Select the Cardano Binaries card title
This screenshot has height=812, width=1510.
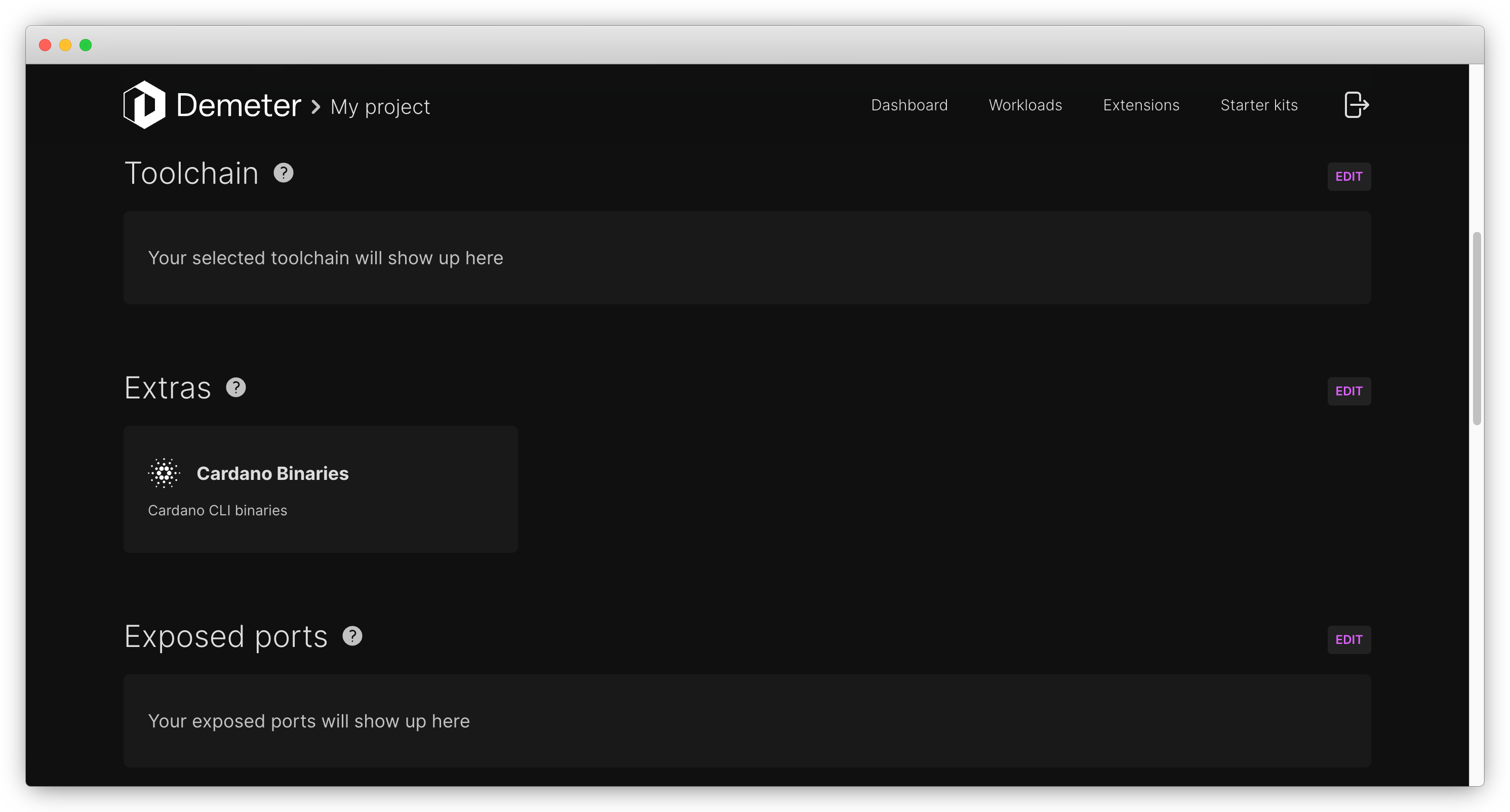(x=272, y=473)
